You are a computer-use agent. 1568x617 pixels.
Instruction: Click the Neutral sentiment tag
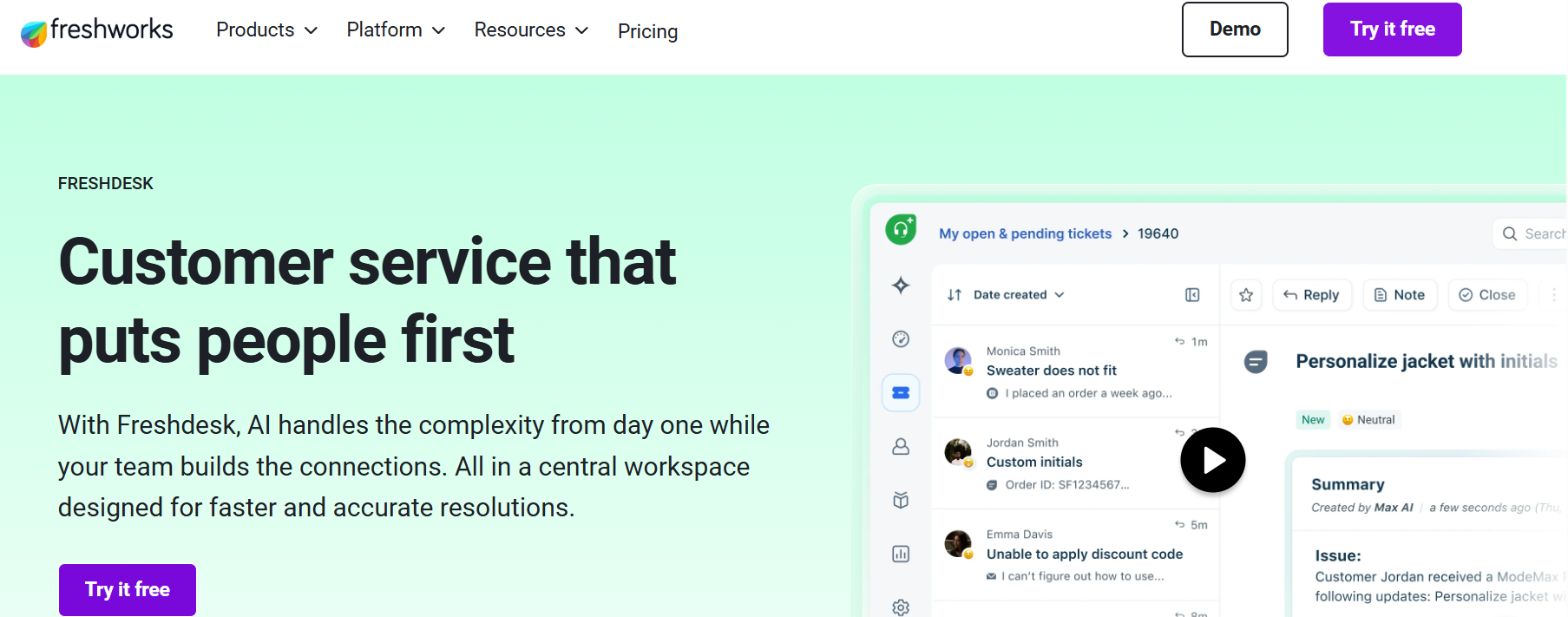tap(1368, 420)
